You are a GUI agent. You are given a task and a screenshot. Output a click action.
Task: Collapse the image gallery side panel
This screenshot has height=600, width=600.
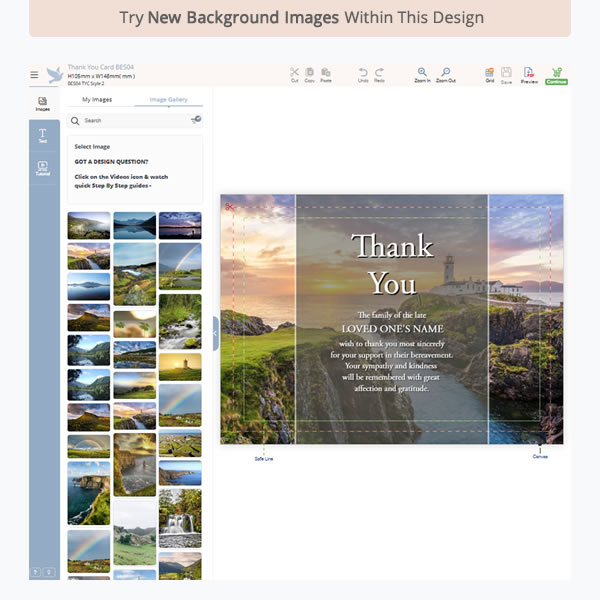215,333
